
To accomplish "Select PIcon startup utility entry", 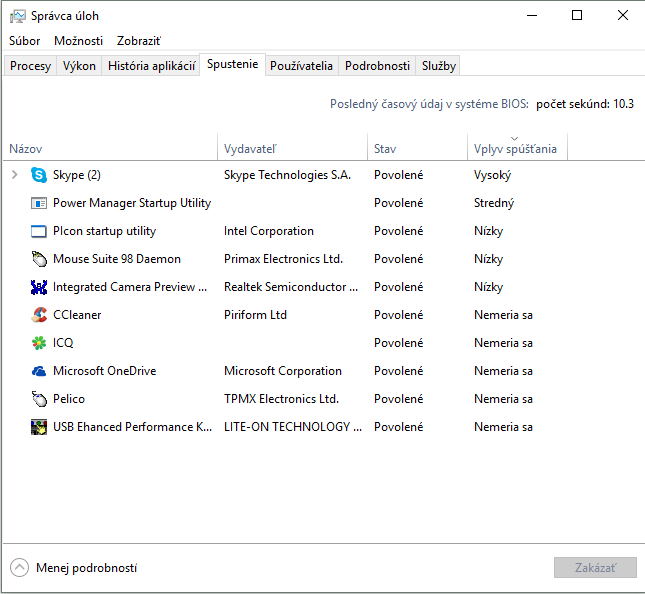I will click(x=104, y=231).
